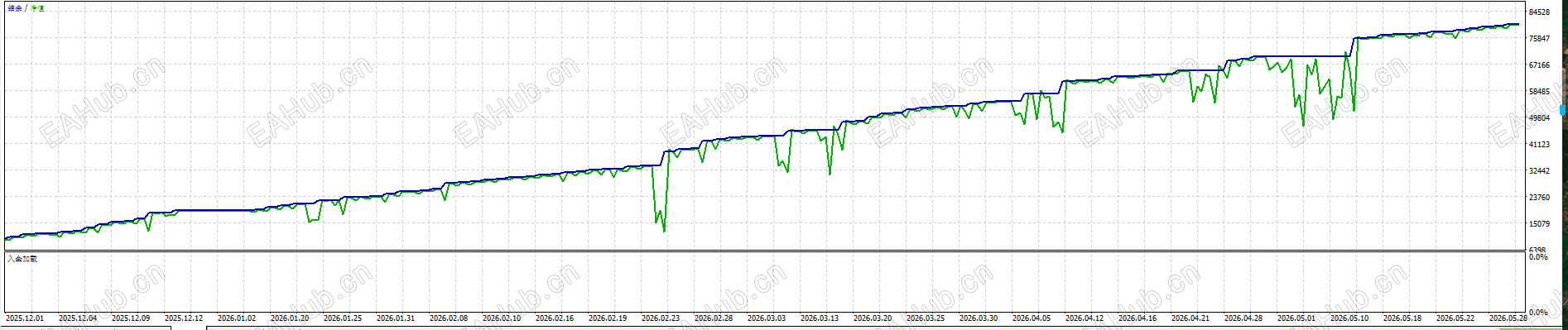Click the 2026.05.10 date label
1568x330 pixels.
(1349, 318)
